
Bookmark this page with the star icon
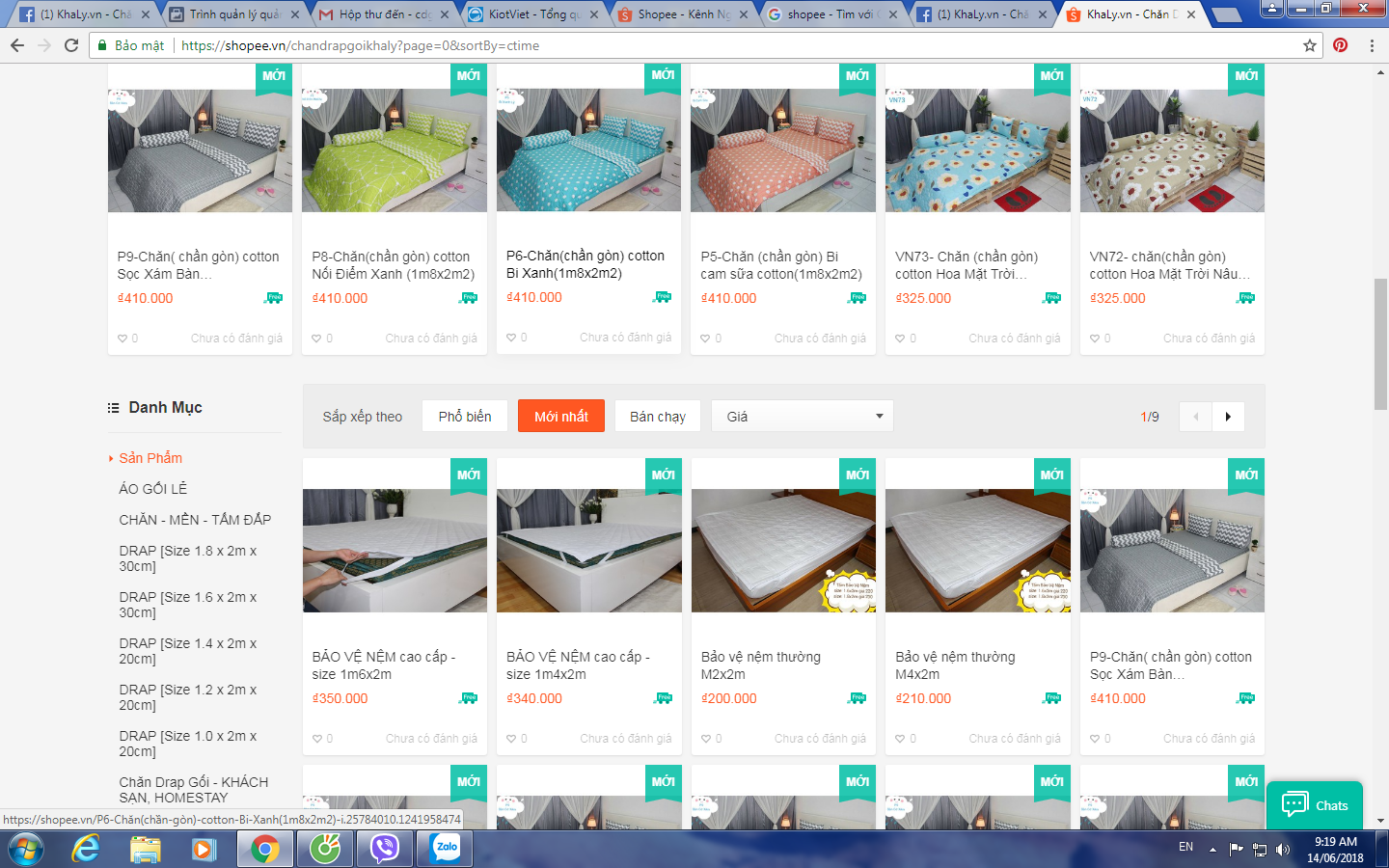(1310, 45)
